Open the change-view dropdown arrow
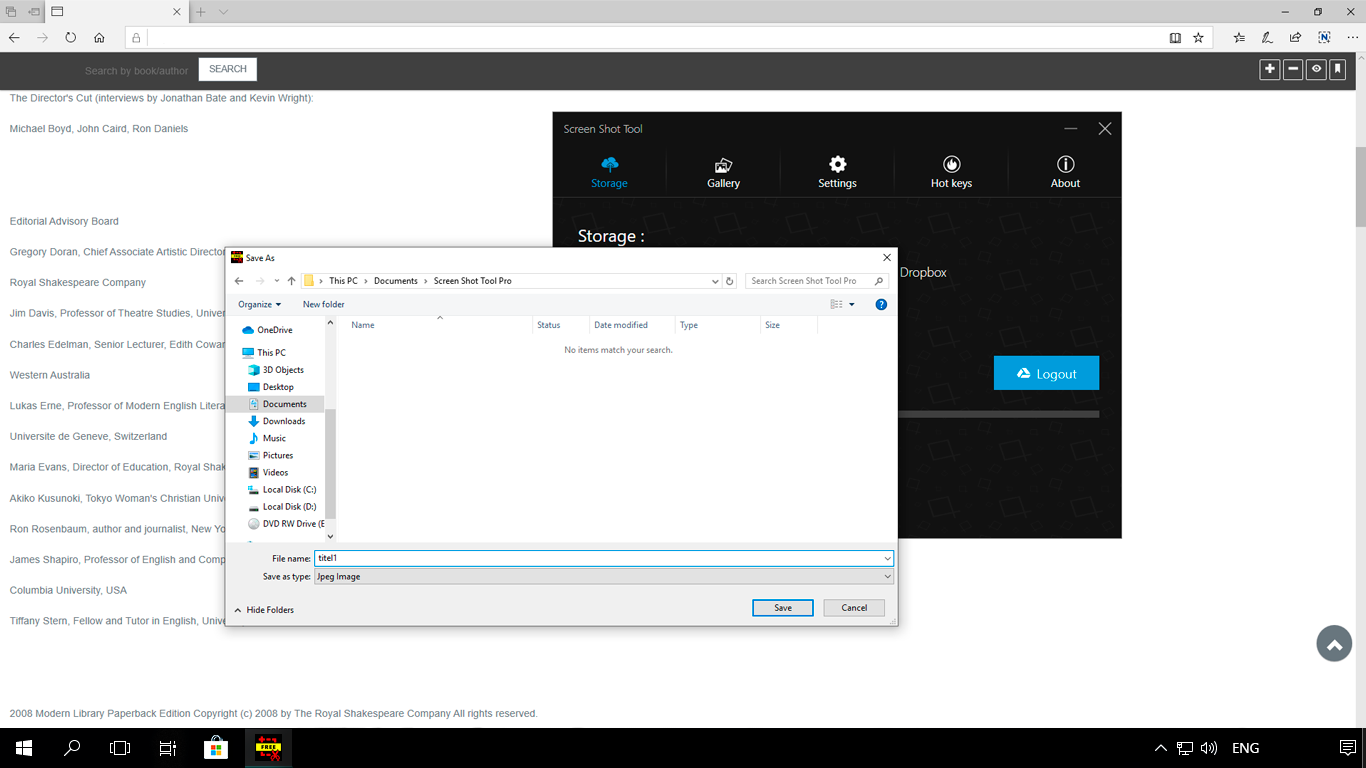 (851, 304)
